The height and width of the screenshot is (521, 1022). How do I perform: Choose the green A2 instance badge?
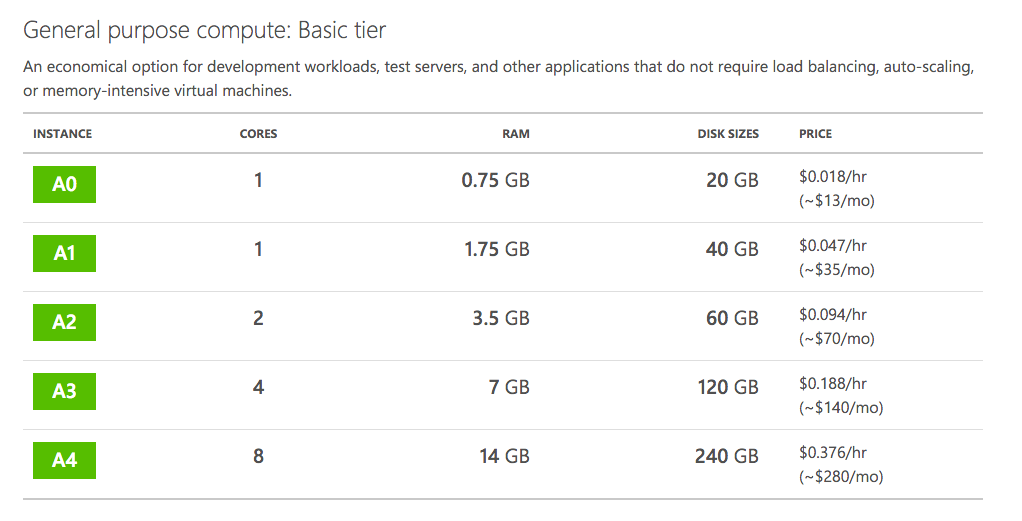pyautogui.click(x=64, y=322)
